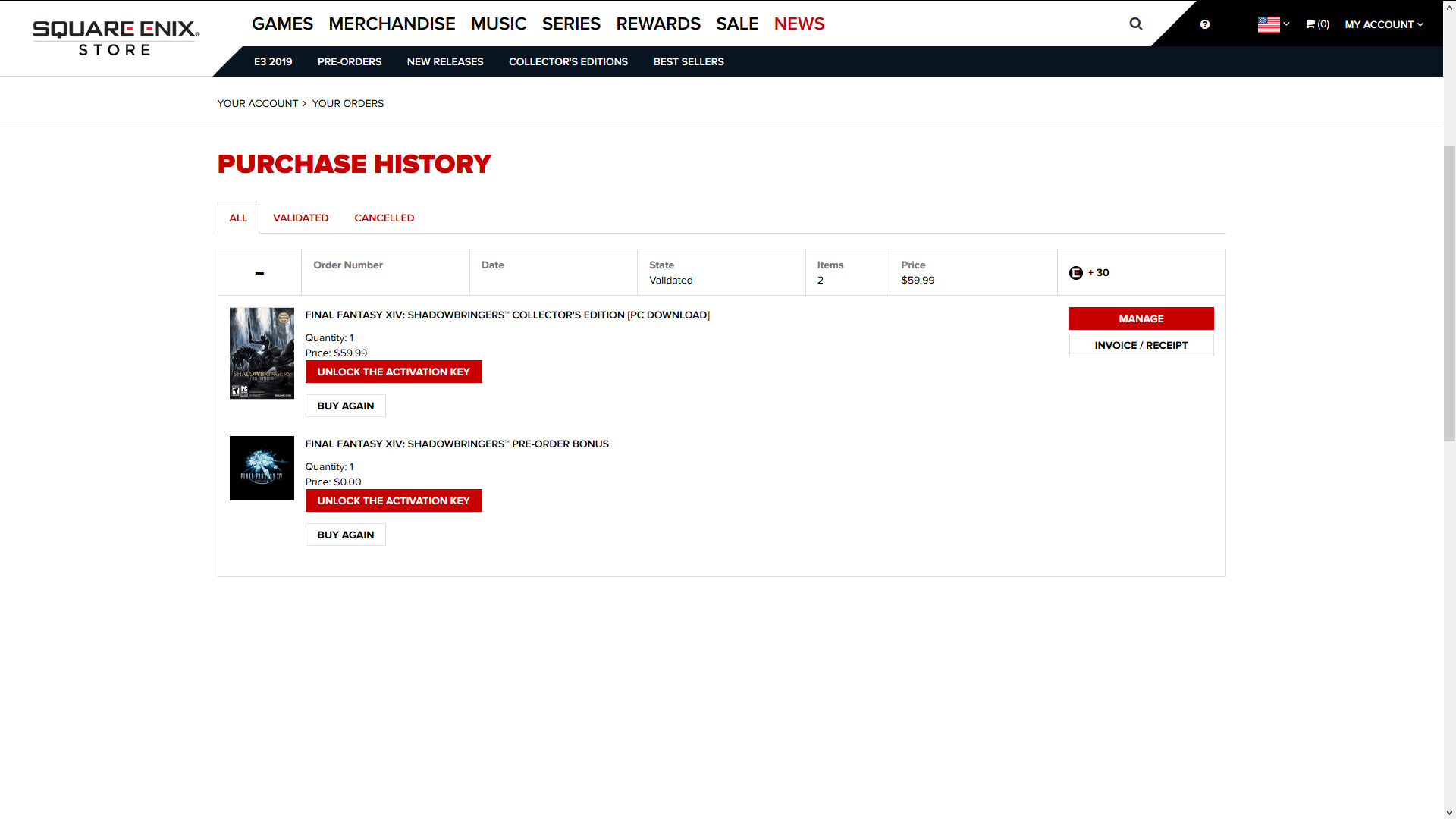Screen dimensions: 1456x819
Task: Click the Items count cell
Action: pos(847,272)
